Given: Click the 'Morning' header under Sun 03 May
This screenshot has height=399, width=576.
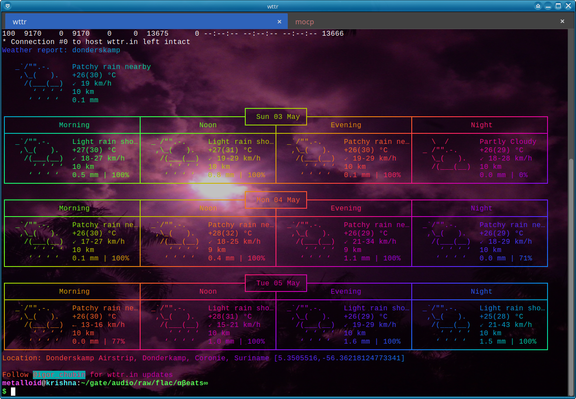Looking at the screenshot, I should click(74, 125).
